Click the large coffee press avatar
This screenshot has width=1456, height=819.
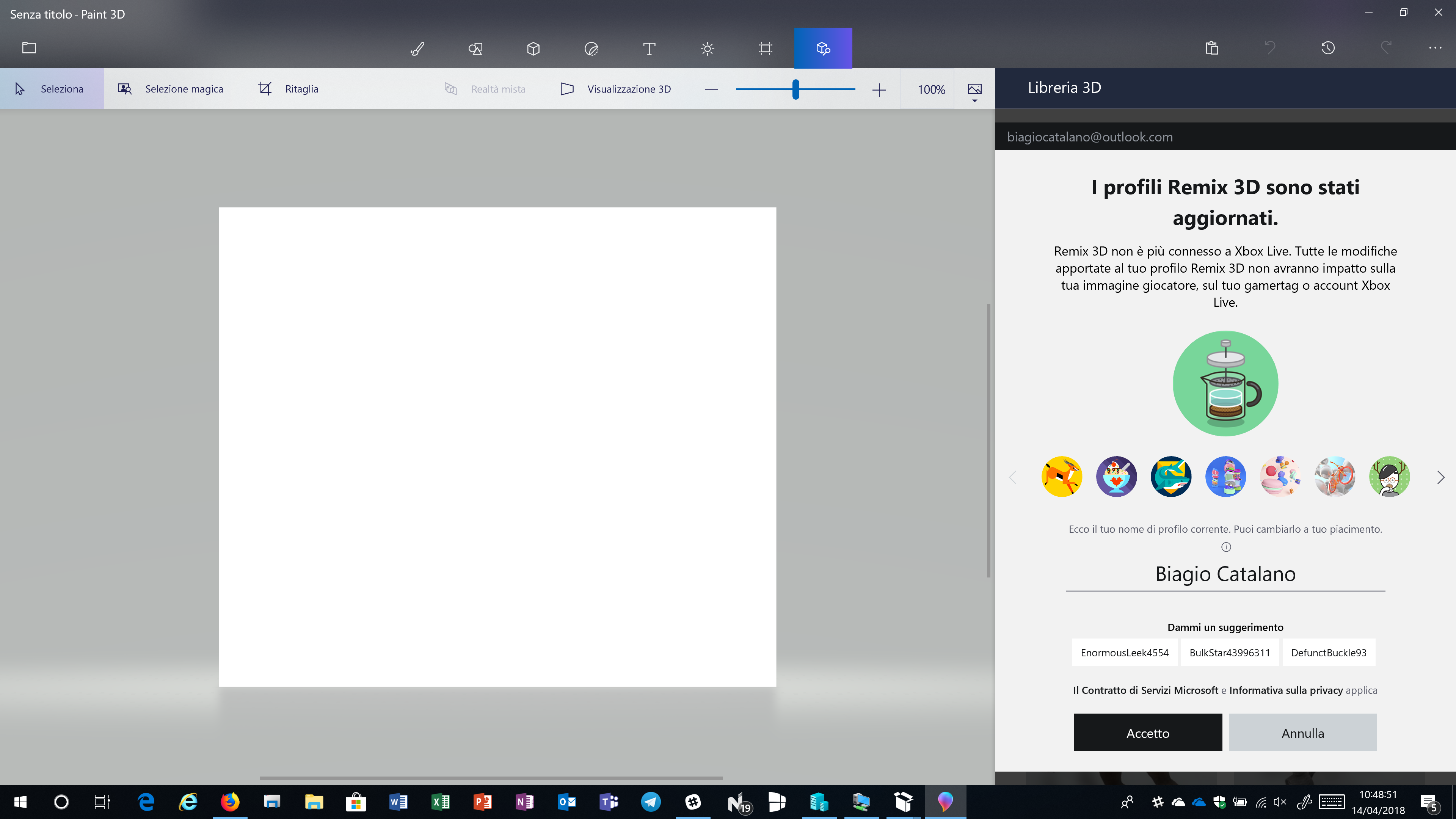1225,383
